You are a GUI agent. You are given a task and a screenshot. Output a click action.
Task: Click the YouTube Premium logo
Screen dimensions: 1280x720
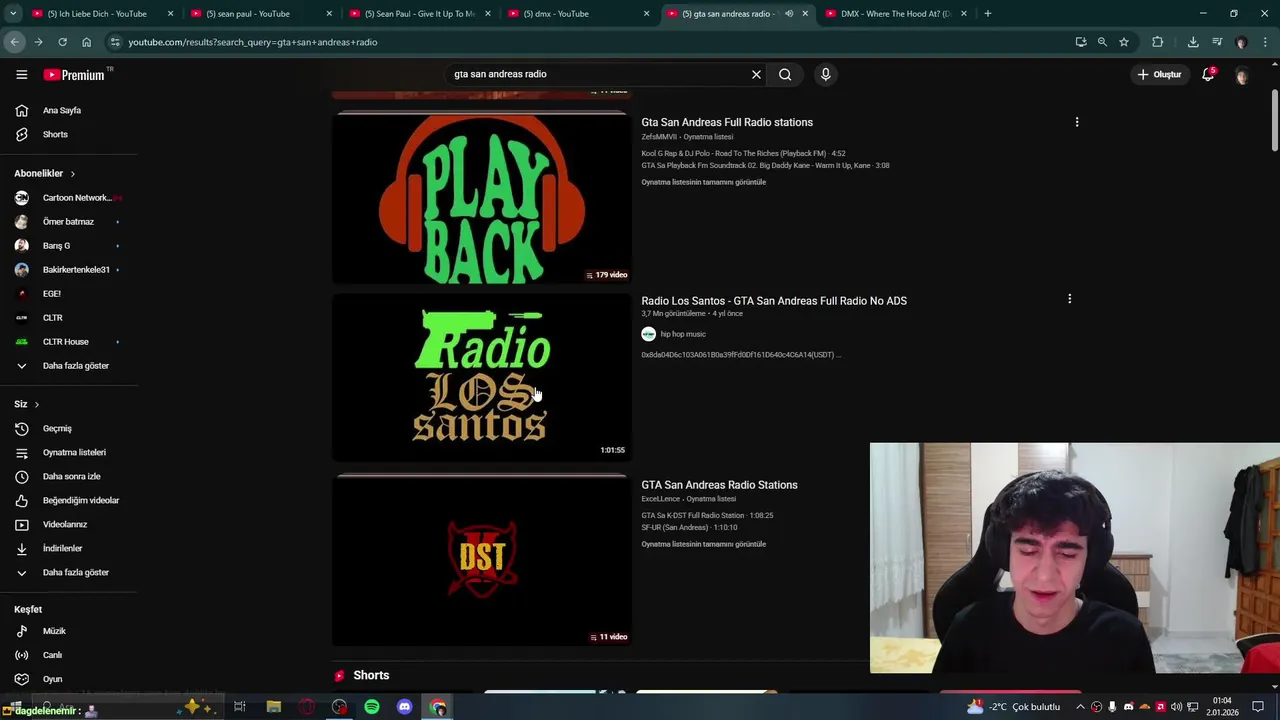(74, 74)
